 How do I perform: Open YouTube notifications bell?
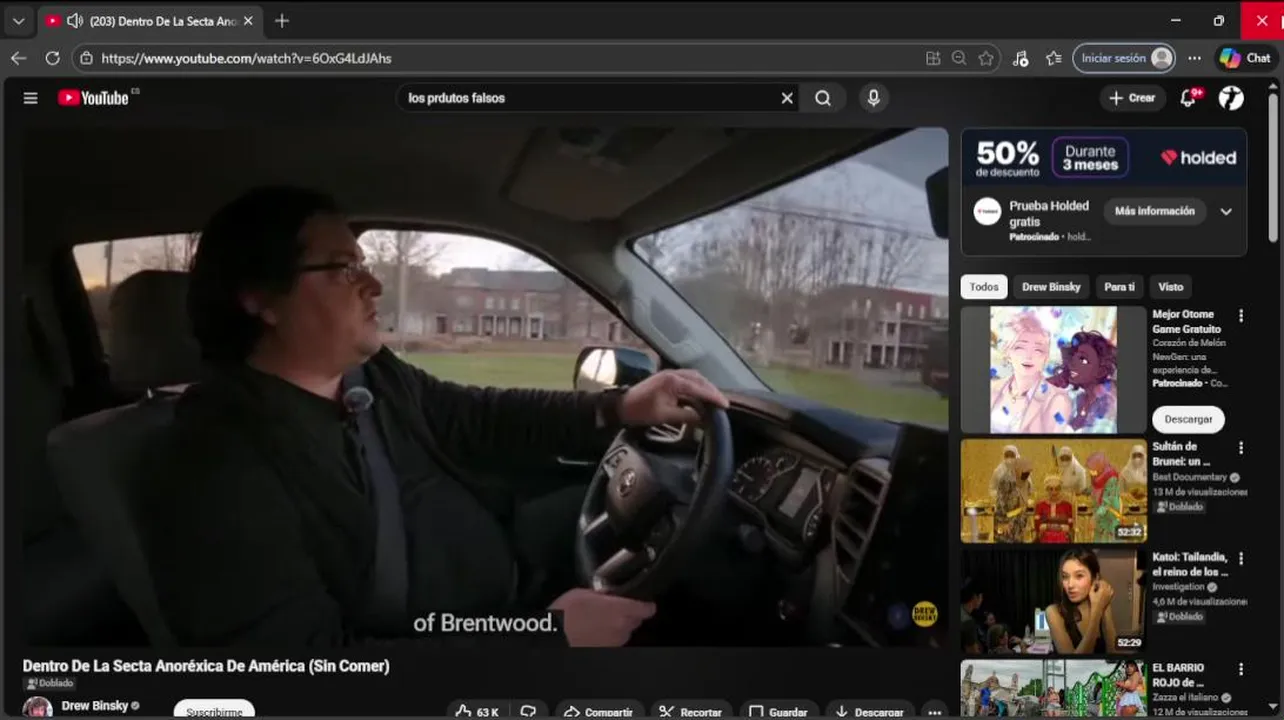(1188, 98)
